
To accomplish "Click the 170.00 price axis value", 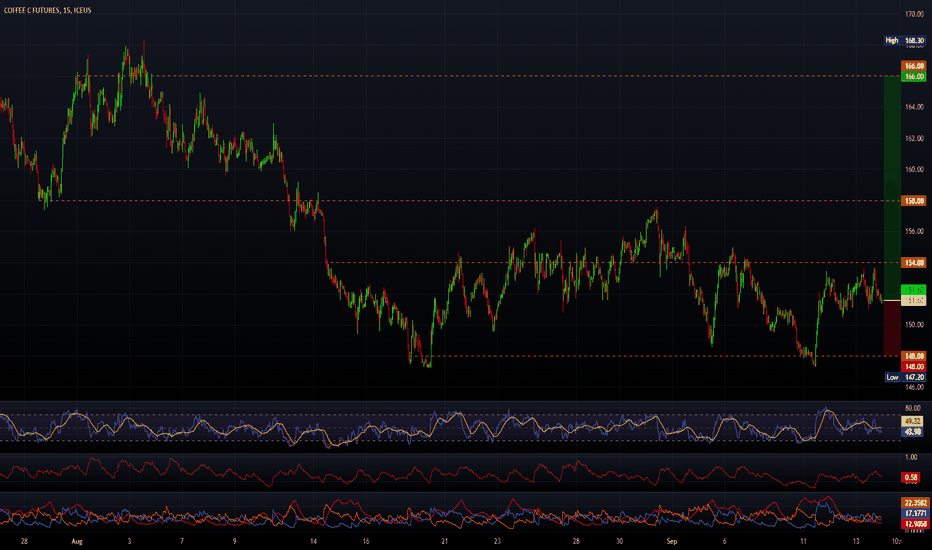I will pos(914,14).
